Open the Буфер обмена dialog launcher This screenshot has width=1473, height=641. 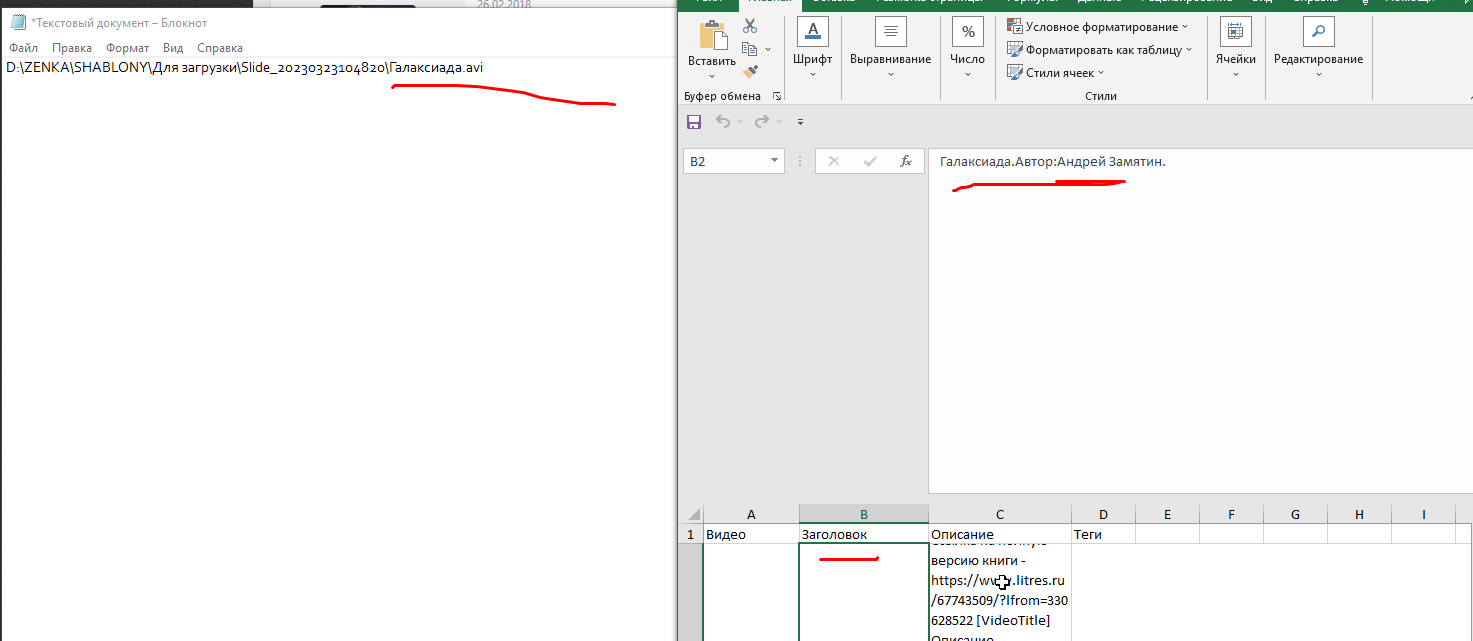(x=776, y=96)
